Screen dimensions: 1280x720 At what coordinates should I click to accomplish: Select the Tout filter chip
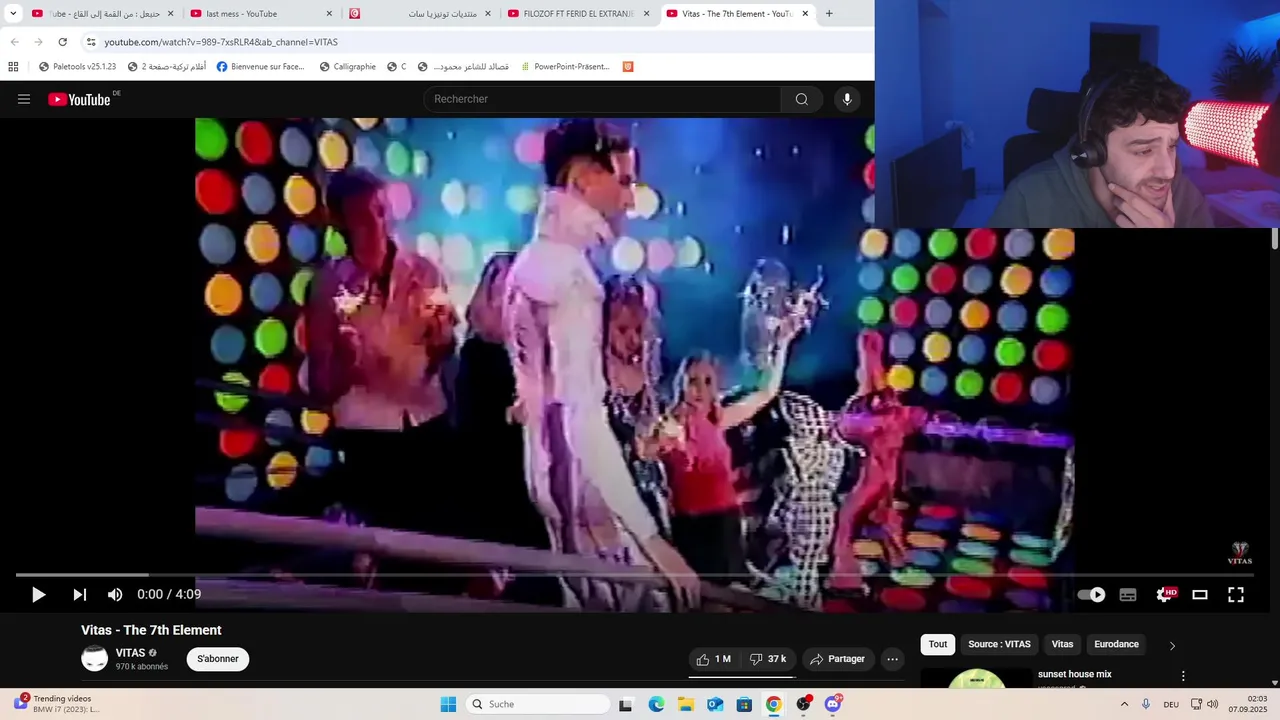point(937,644)
